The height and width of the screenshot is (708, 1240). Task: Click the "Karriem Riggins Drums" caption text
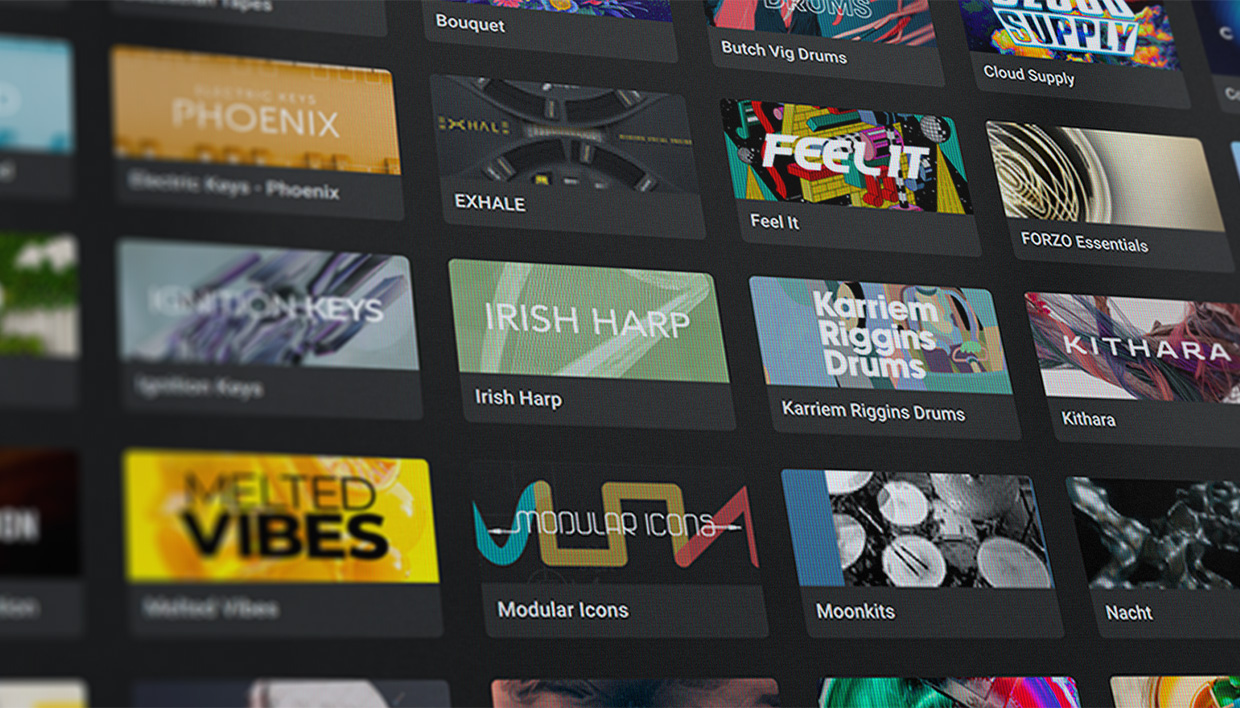pos(873,411)
